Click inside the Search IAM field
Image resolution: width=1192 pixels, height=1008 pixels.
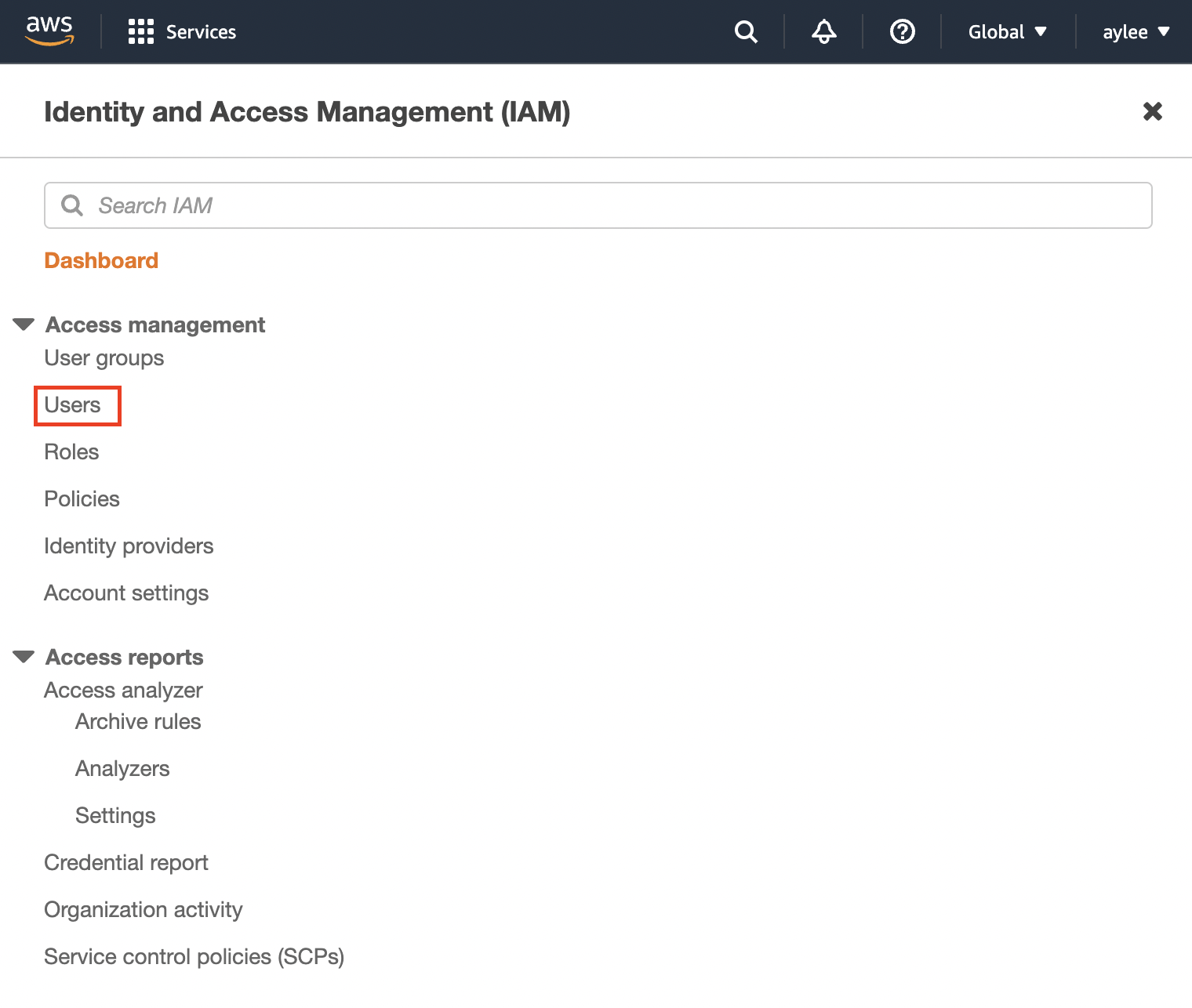598,205
